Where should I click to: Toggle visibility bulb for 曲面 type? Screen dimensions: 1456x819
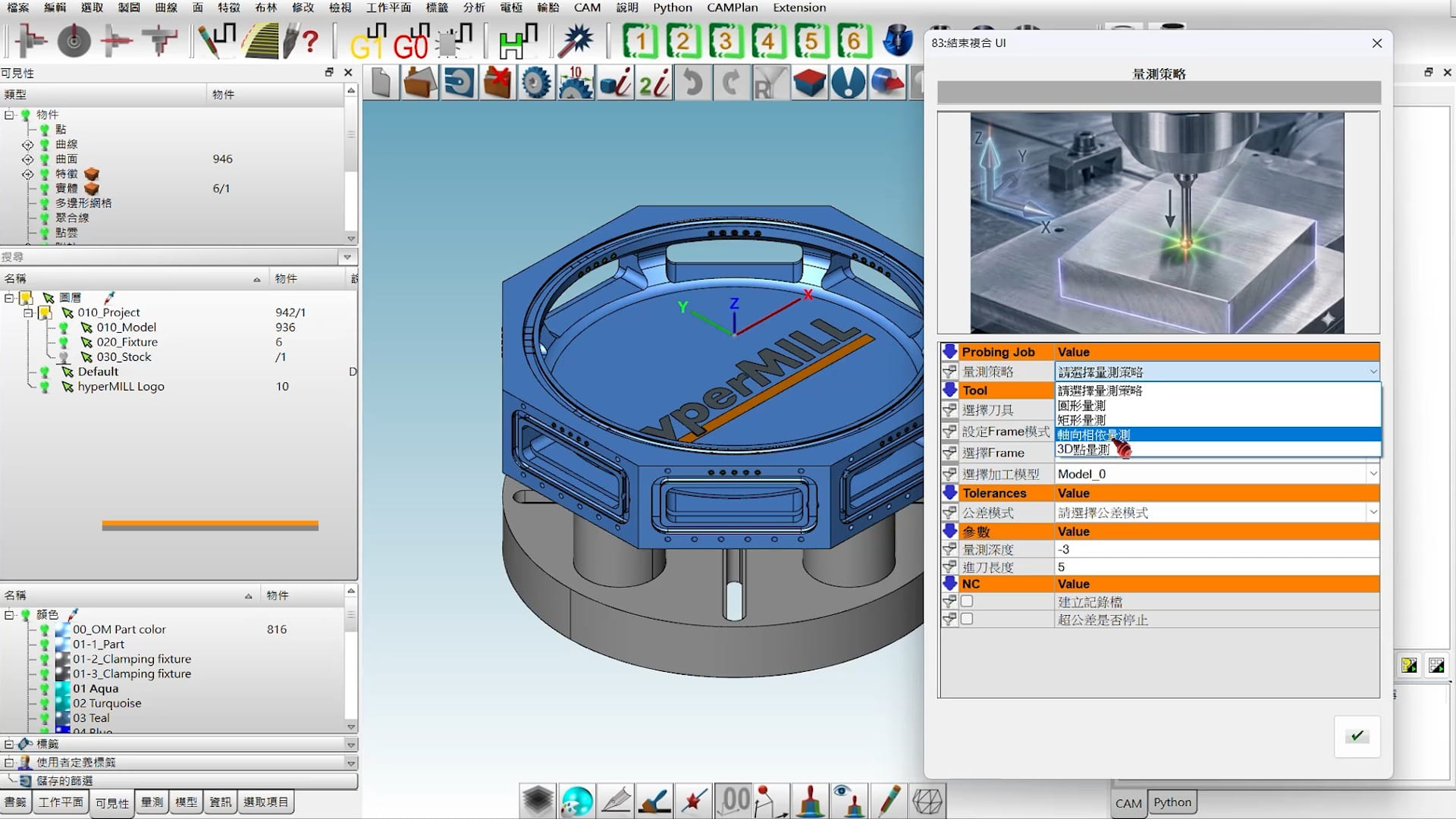pyautogui.click(x=45, y=159)
